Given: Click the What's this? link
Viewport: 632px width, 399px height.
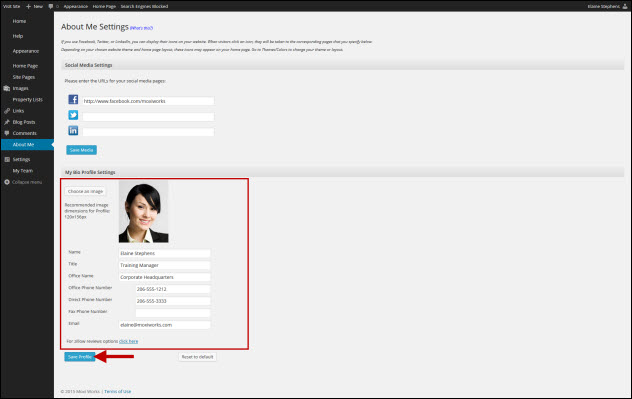Looking at the screenshot, I should point(141,28).
